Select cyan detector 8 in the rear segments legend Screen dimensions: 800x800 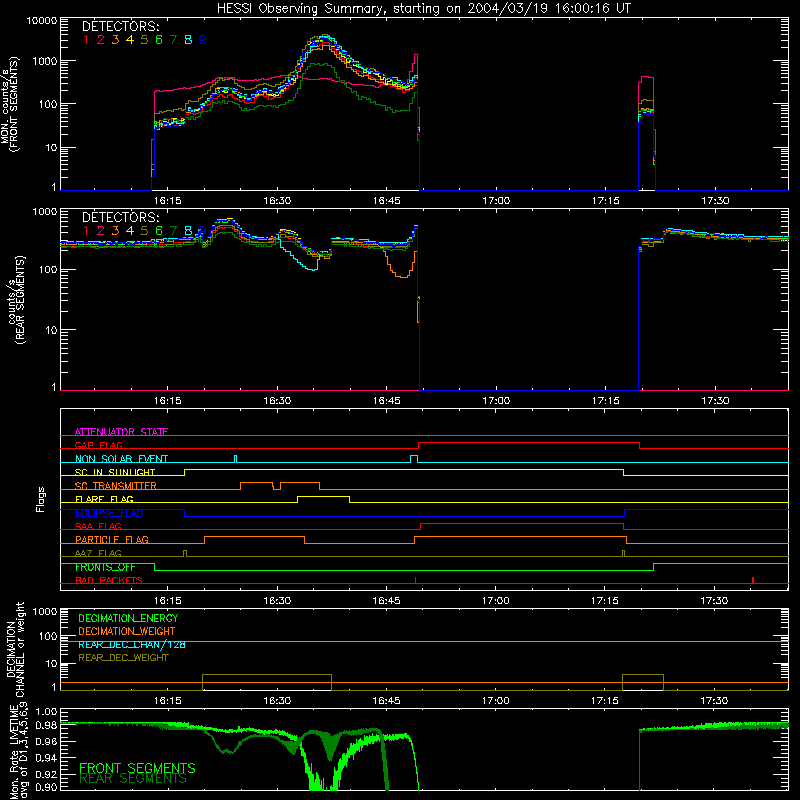188,231
